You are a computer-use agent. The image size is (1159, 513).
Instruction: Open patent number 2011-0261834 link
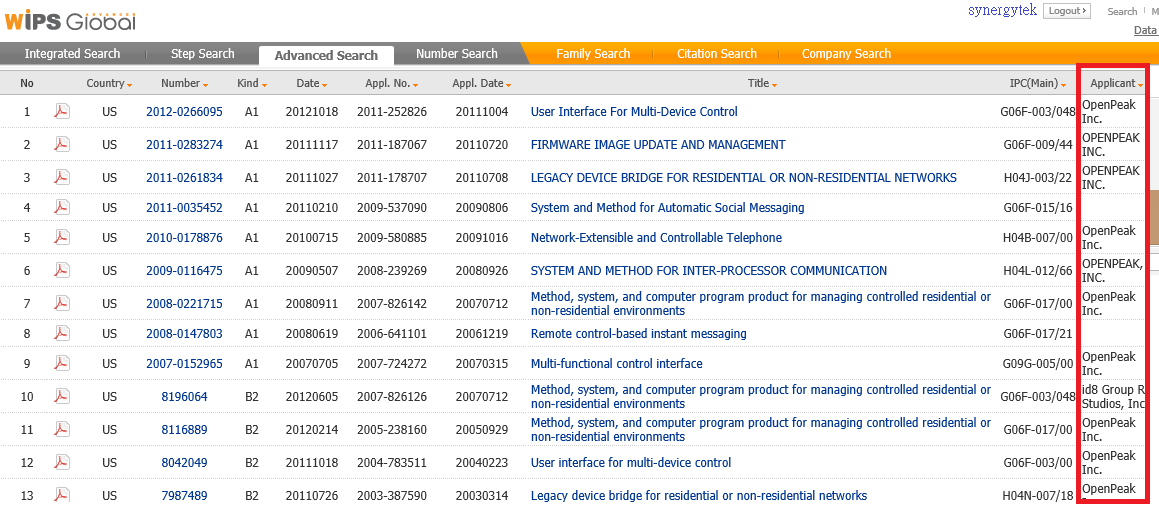pyautogui.click(x=184, y=178)
